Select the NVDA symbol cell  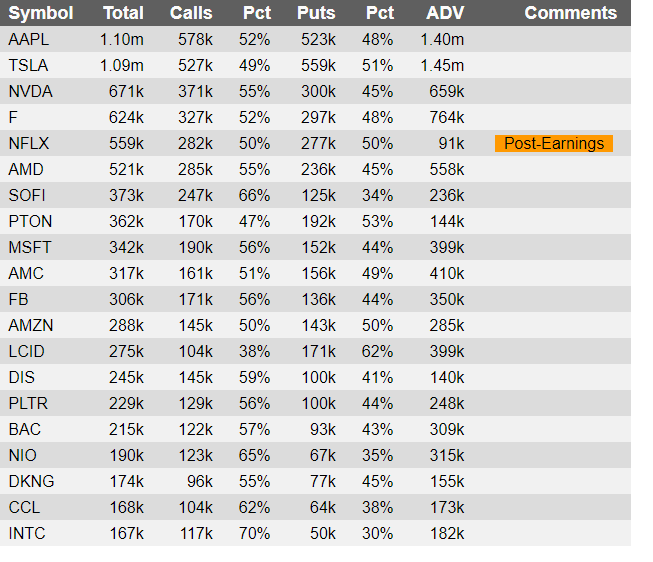pos(30,91)
